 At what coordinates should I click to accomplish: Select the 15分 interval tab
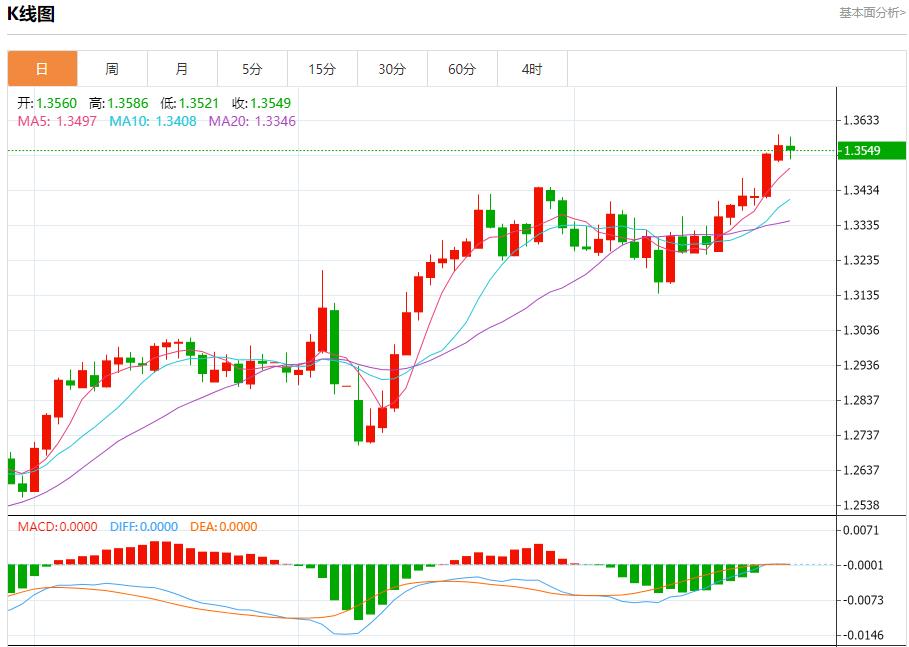[x=322, y=69]
